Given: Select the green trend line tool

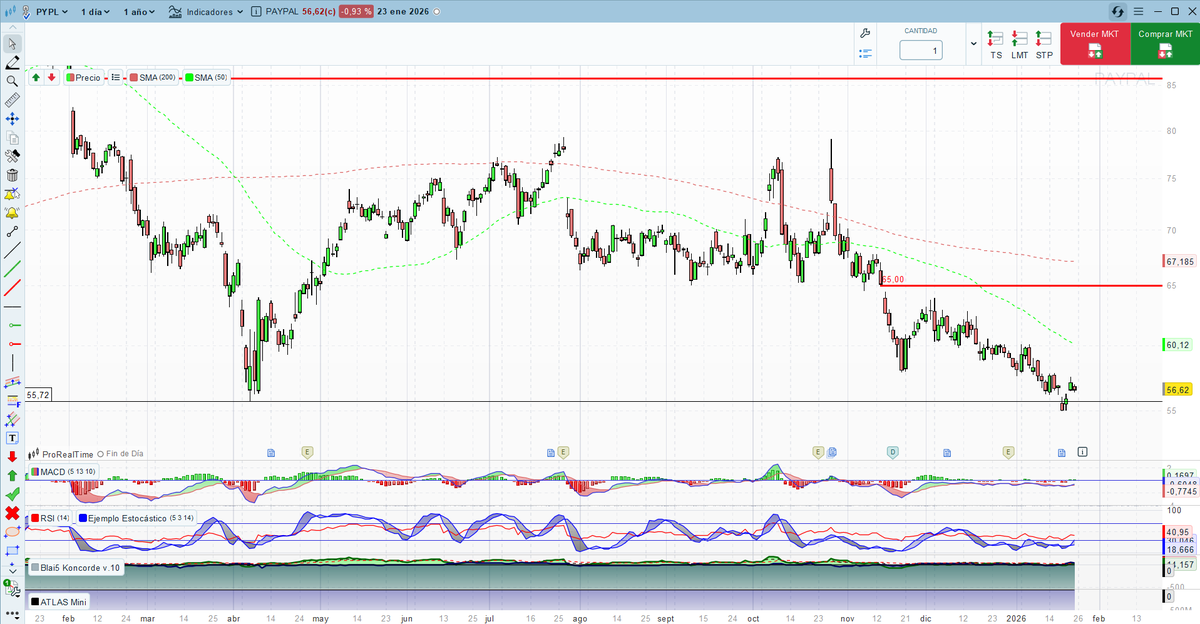Looking at the screenshot, I should pyautogui.click(x=12, y=269).
